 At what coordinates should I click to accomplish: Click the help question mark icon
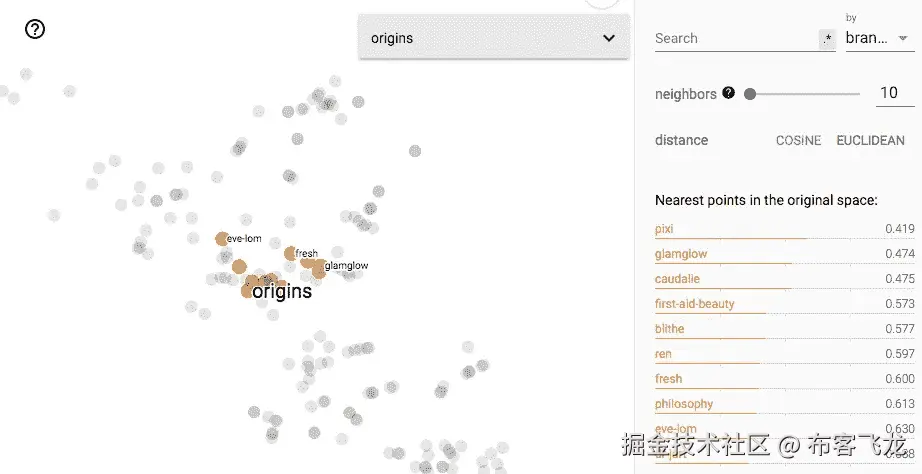[35, 29]
